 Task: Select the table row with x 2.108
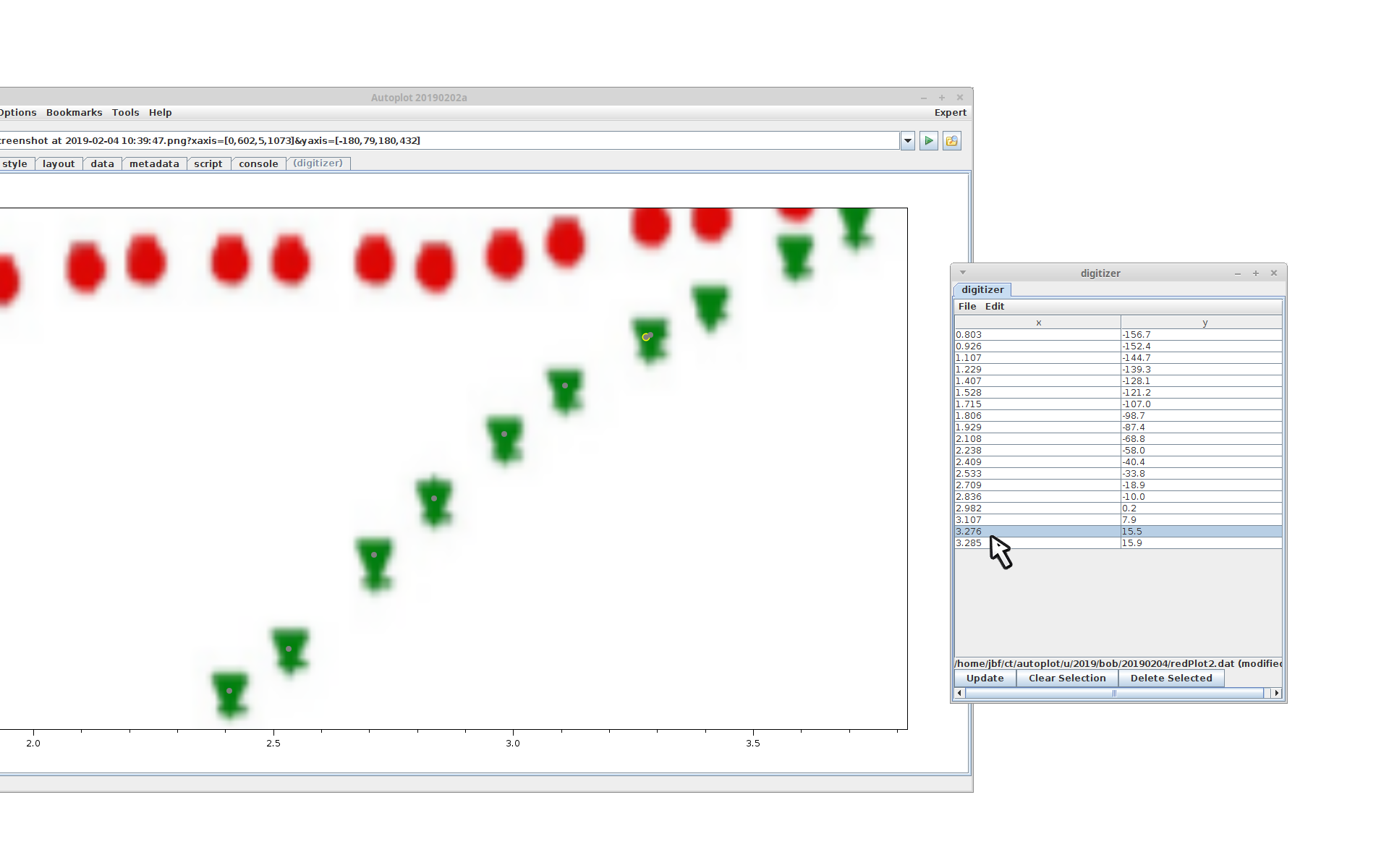tap(1118, 439)
